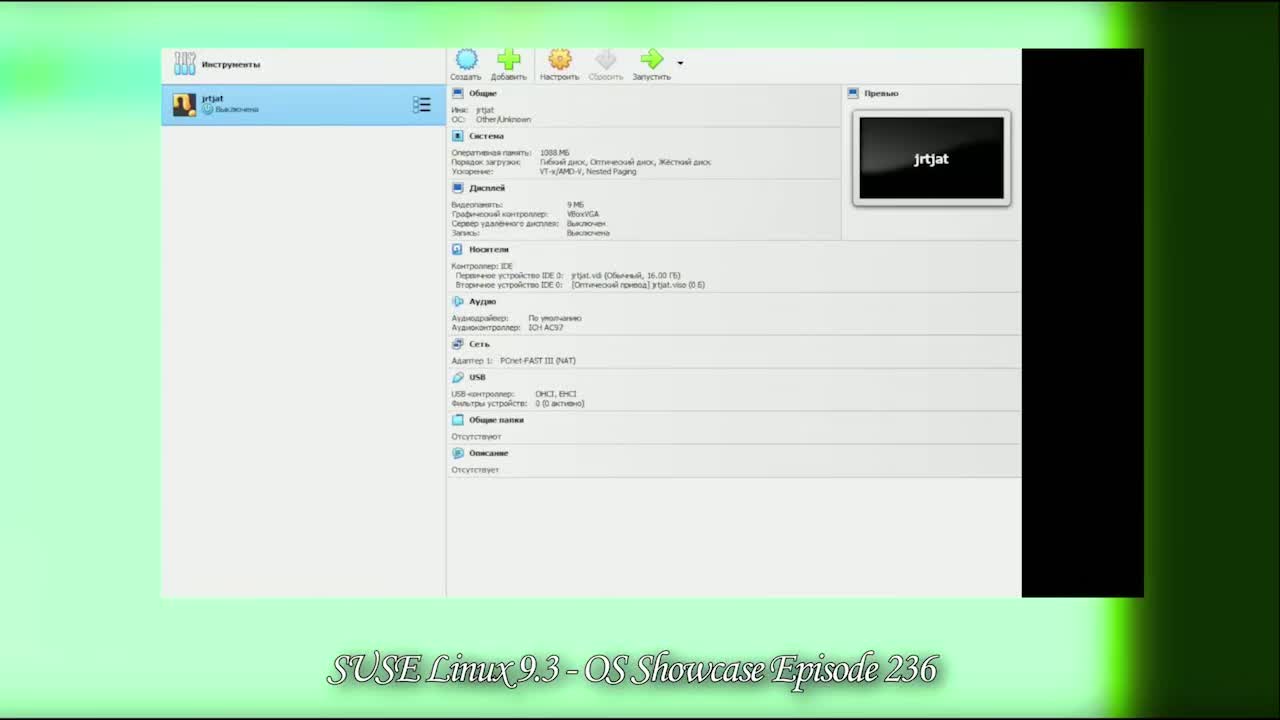1280x720 pixels.
Task: Click the USB plug icon
Action: pos(457,377)
